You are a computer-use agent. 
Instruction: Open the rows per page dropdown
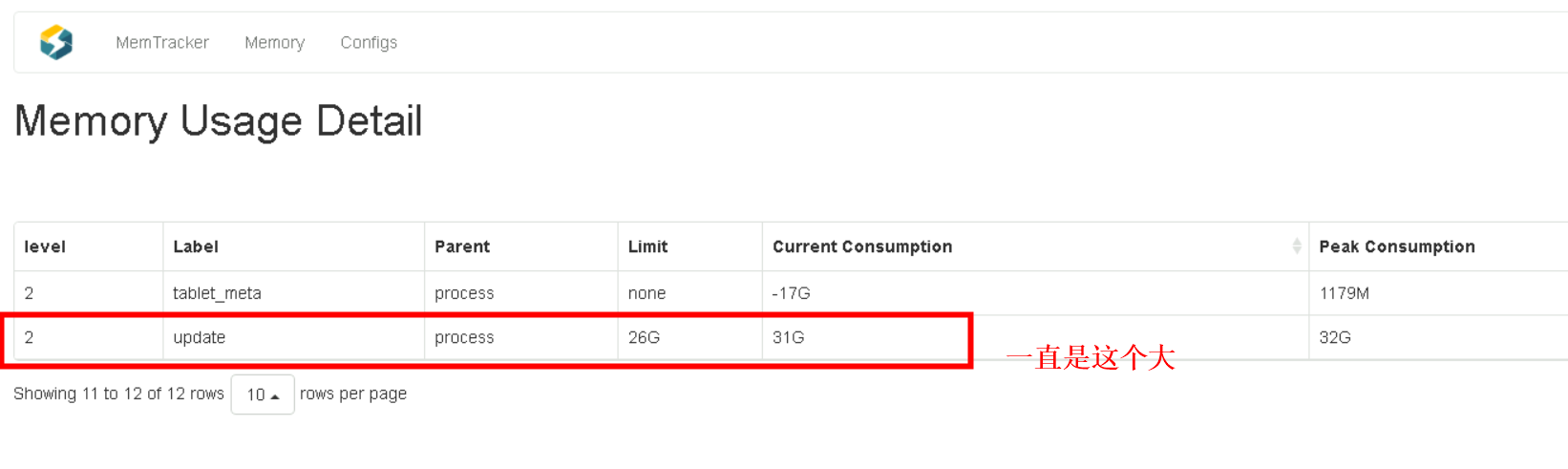click(x=263, y=394)
